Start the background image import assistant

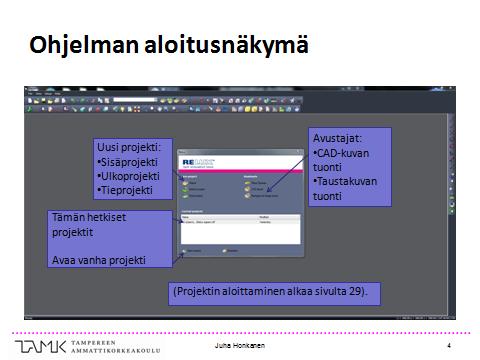point(247,195)
